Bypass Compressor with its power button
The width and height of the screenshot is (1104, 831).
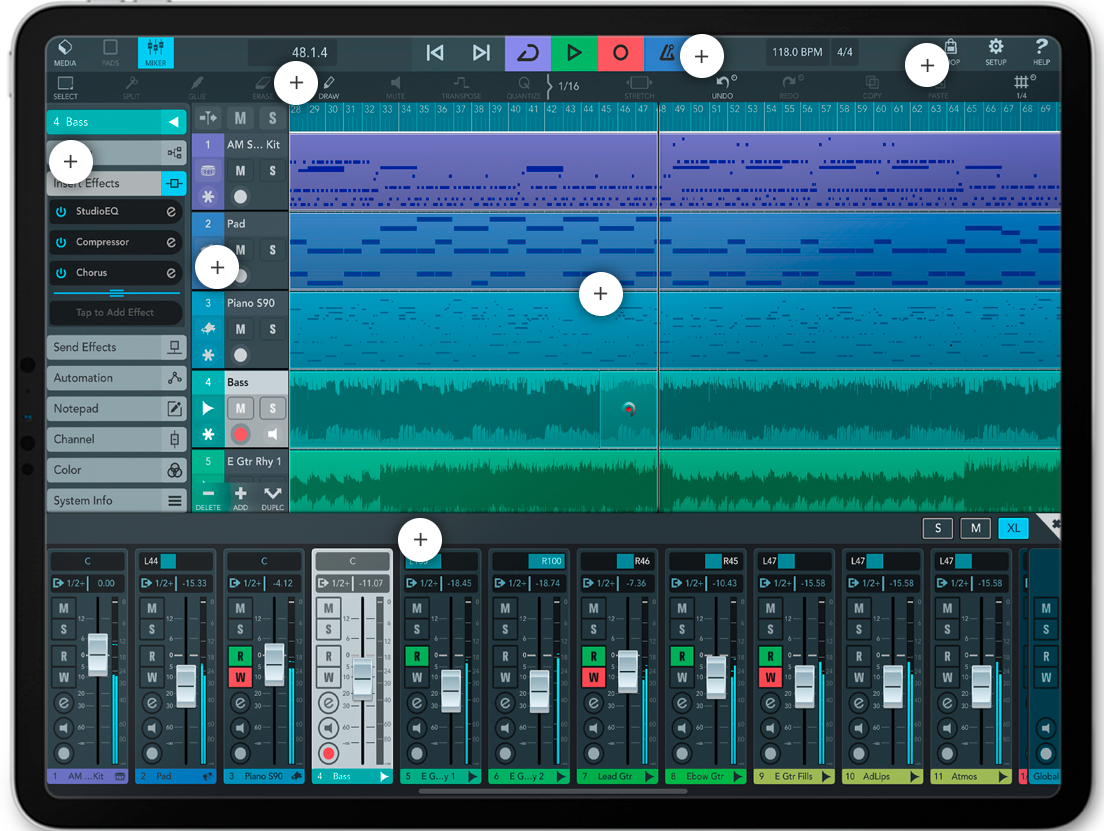point(61,242)
